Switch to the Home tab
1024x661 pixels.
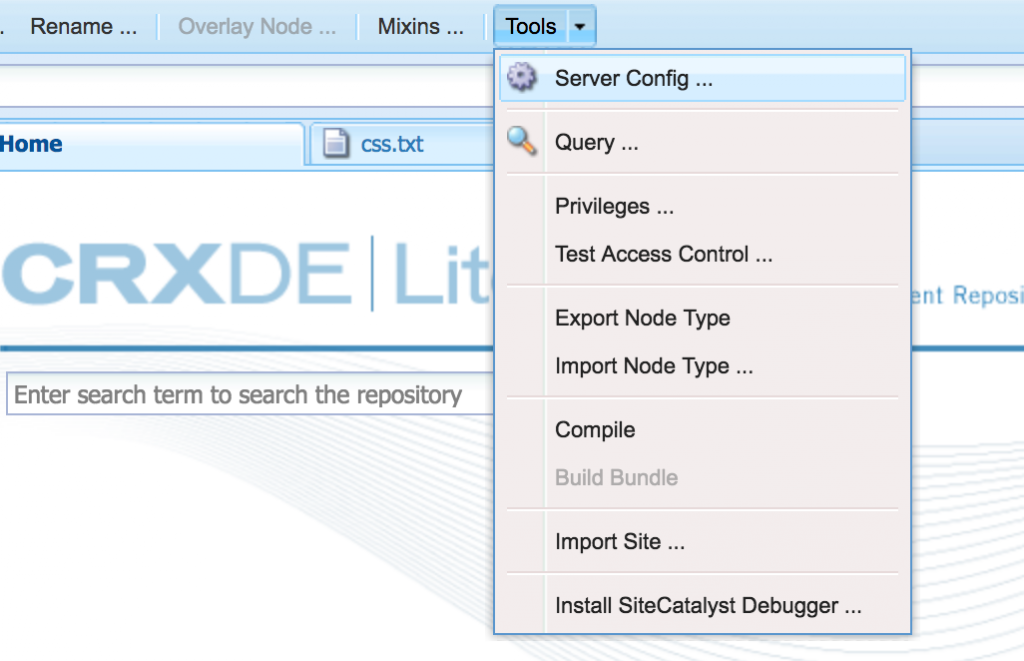click(x=34, y=143)
